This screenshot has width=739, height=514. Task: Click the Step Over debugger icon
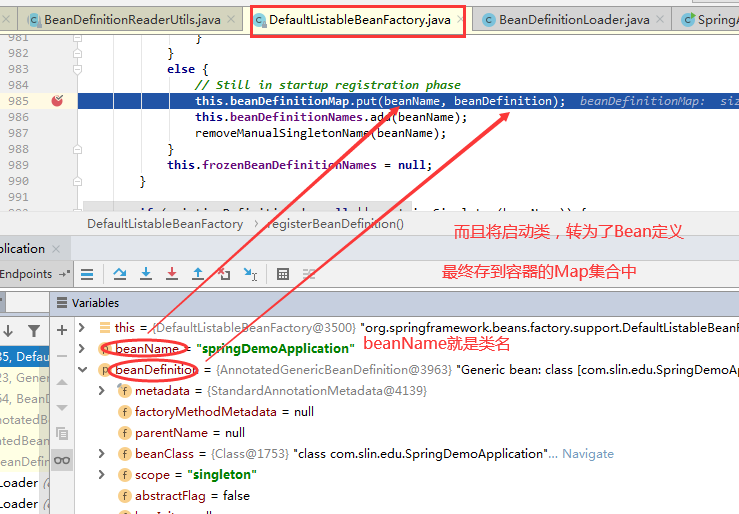coord(120,274)
